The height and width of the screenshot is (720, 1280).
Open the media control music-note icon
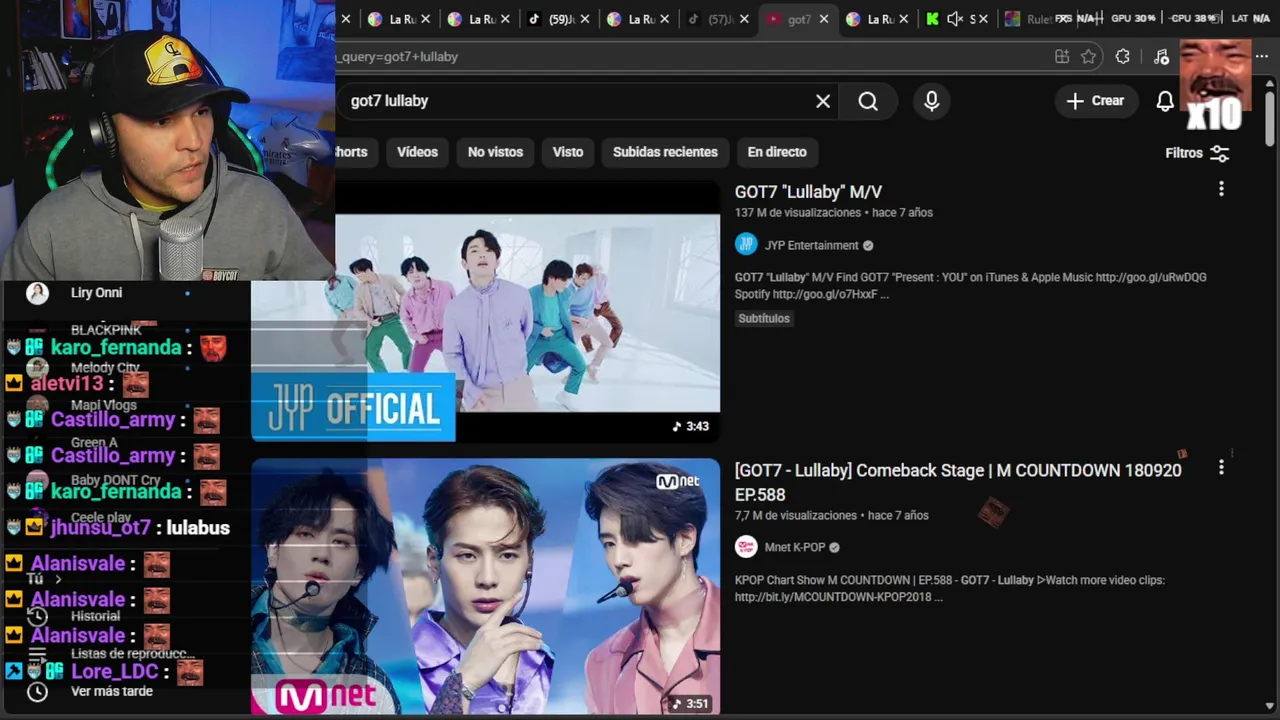[1161, 57]
